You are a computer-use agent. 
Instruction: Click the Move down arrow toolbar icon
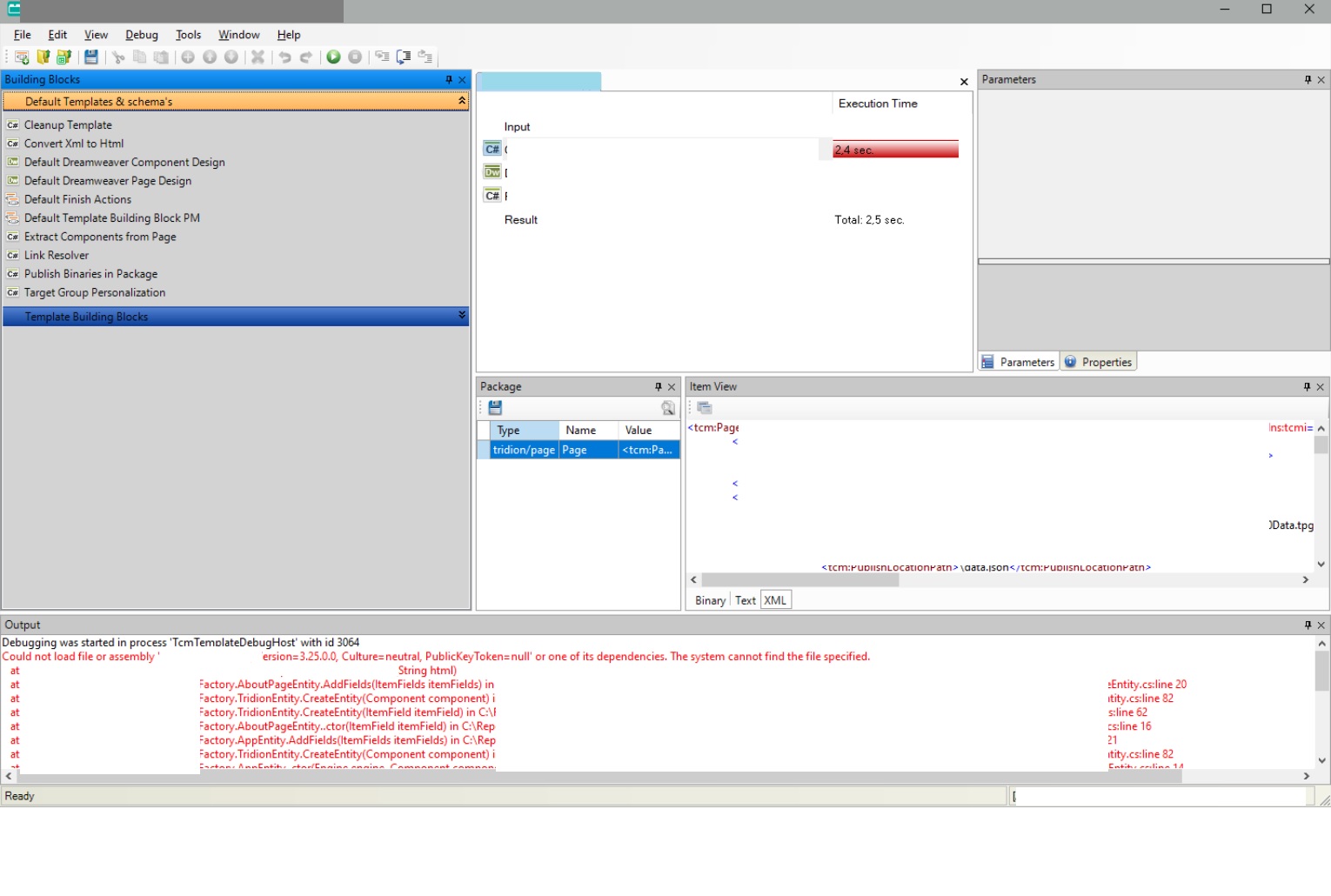(231, 57)
